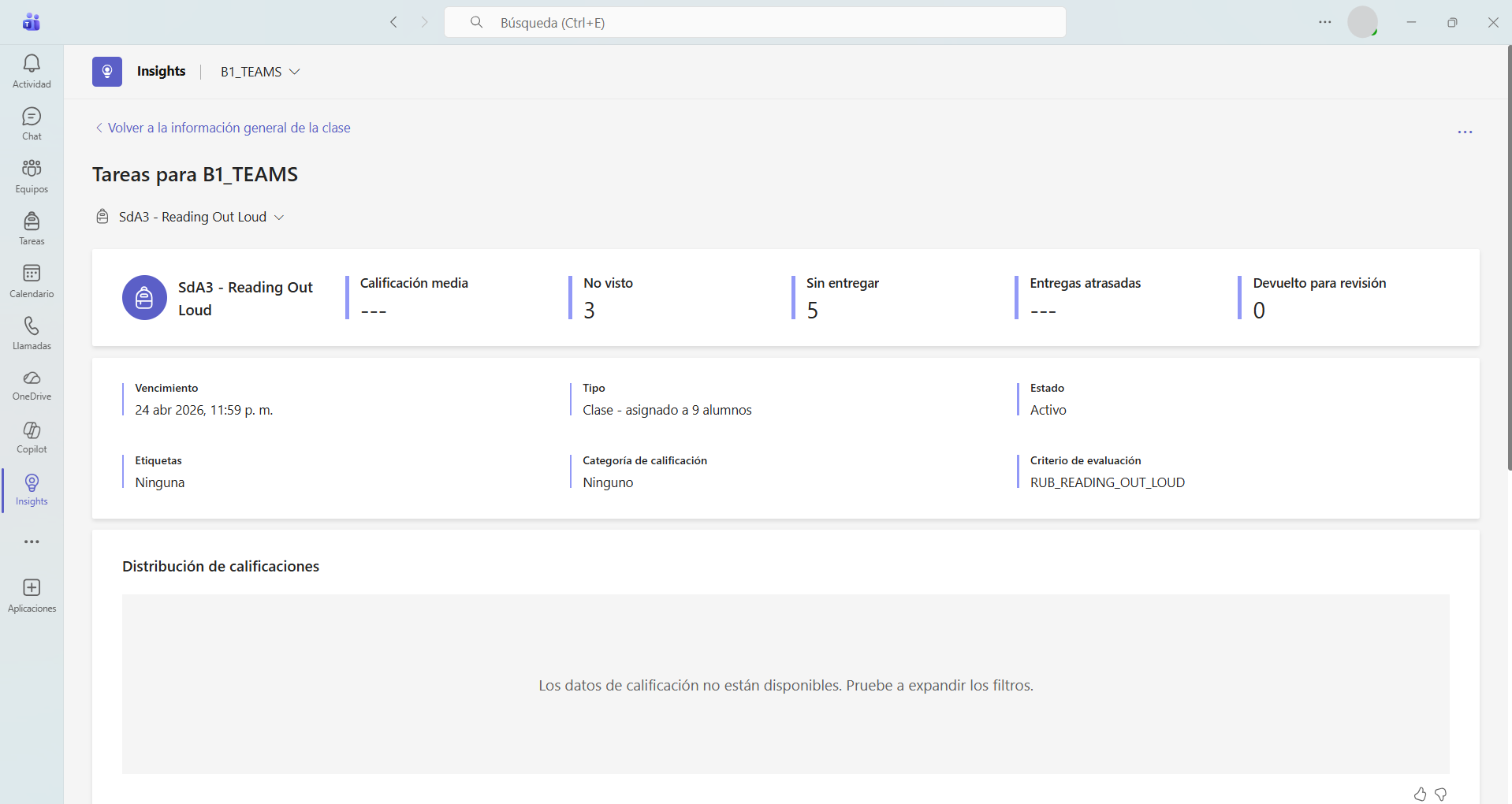The image size is (1512, 804).
Task: Click the Categoría de calificación value Ninguno
Action: [608, 482]
